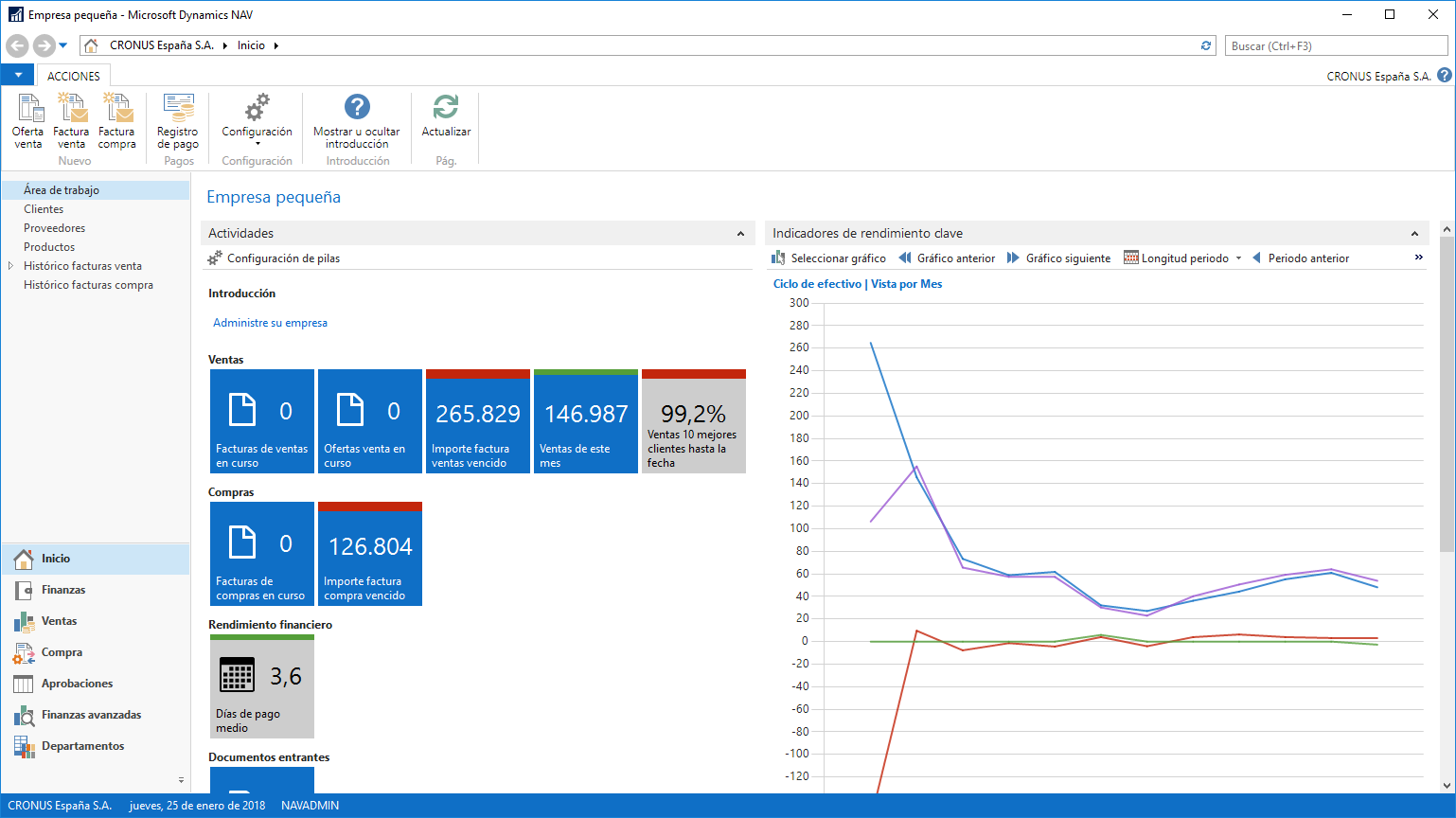This screenshot has height=818, width=1456.
Task: Open Ventas 10 mejores clientes tile
Action: click(694, 421)
